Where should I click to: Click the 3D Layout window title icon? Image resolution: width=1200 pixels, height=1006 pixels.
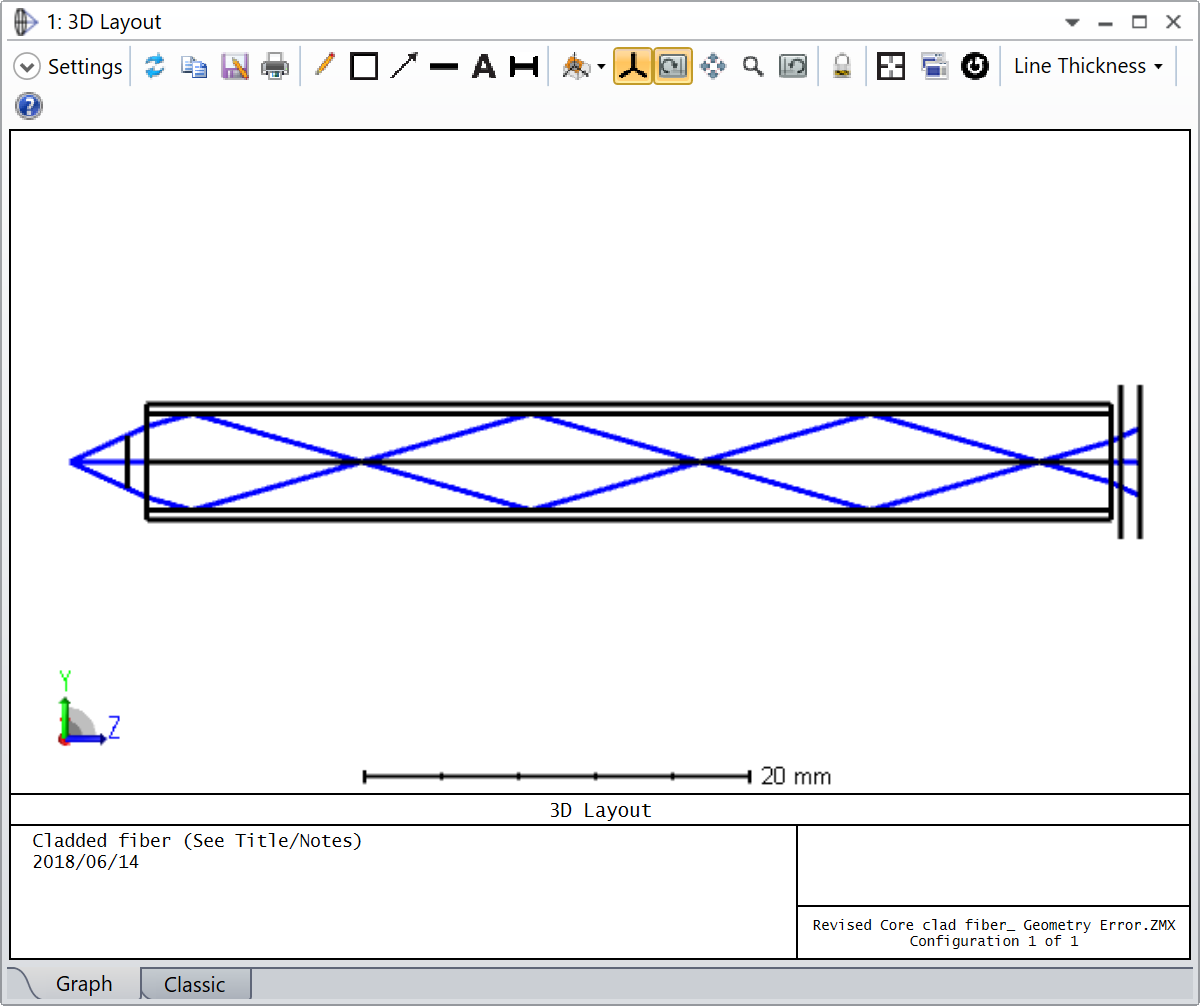(27, 21)
